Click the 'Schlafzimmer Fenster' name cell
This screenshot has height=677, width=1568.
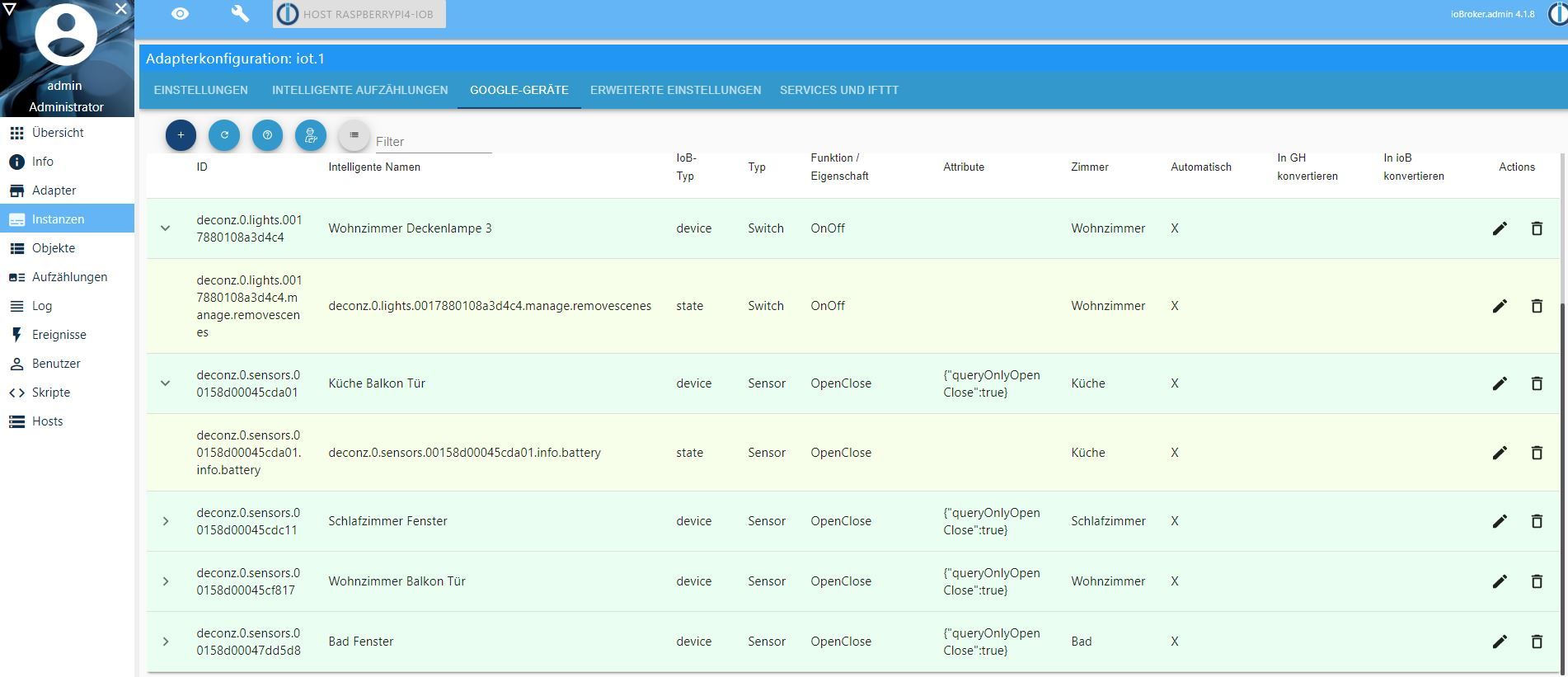point(387,521)
